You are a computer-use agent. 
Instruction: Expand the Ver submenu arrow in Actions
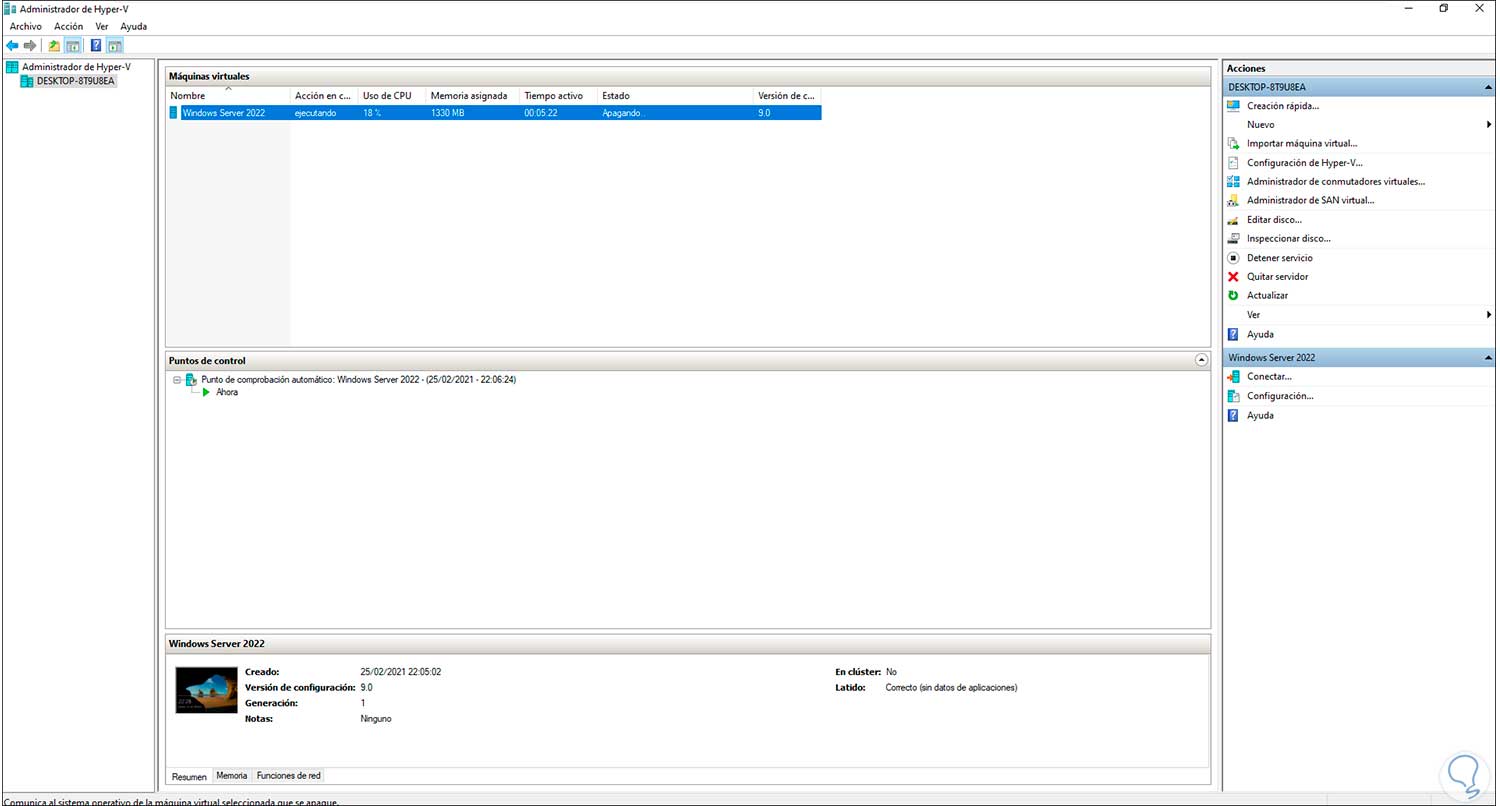(1490, 315)
